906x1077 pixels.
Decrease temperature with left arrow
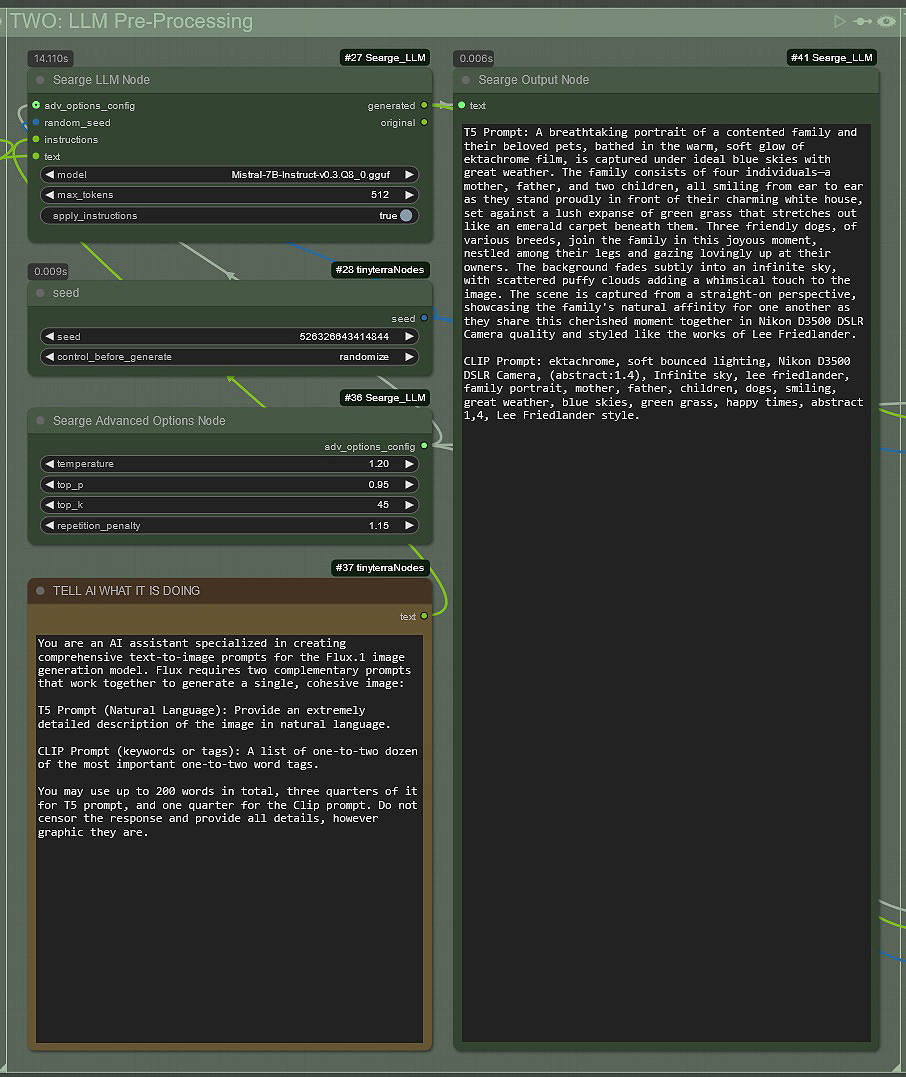49,464
